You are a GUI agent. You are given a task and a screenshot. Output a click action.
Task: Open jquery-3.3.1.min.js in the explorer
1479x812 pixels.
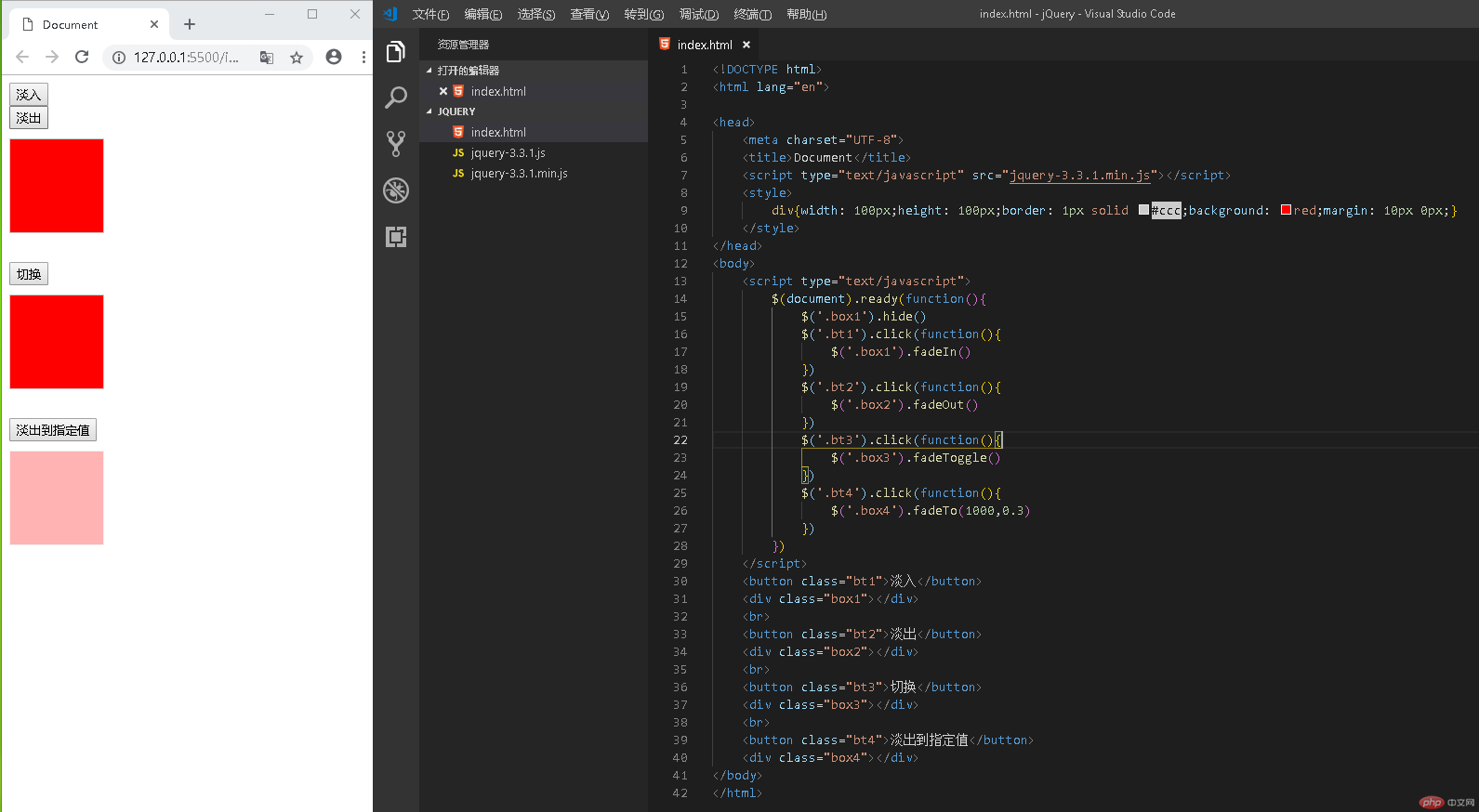point(534,173)
